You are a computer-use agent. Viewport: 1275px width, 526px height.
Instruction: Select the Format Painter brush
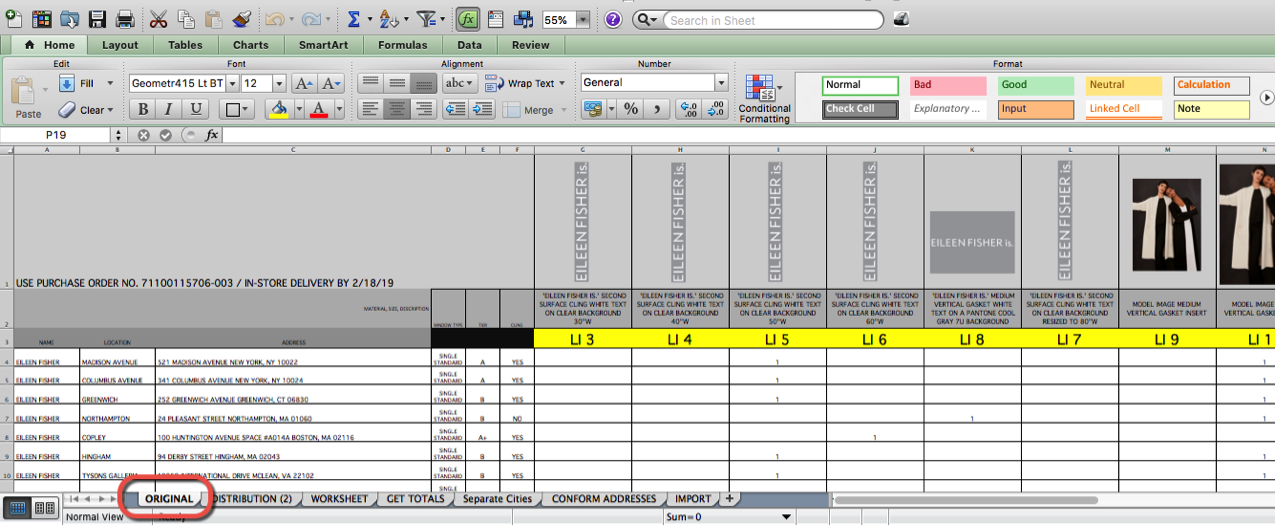tap(241, 19)
